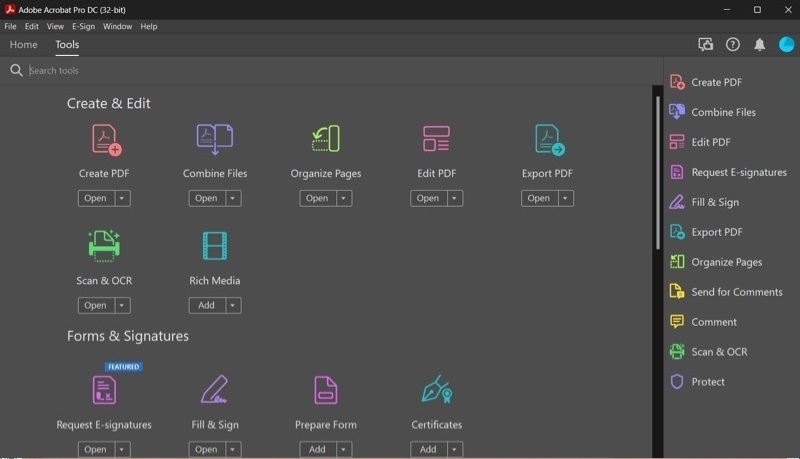Expand the Combine Files Open dropdown arrow

click(x=233, y=198)
